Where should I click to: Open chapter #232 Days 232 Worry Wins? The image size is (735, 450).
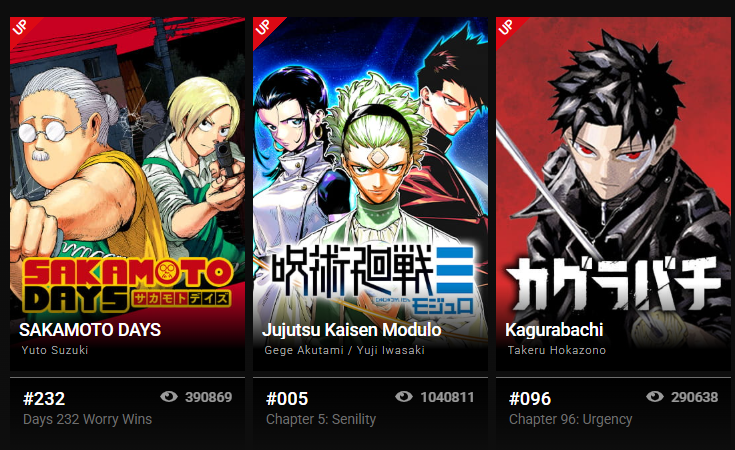tap(128, 408)
